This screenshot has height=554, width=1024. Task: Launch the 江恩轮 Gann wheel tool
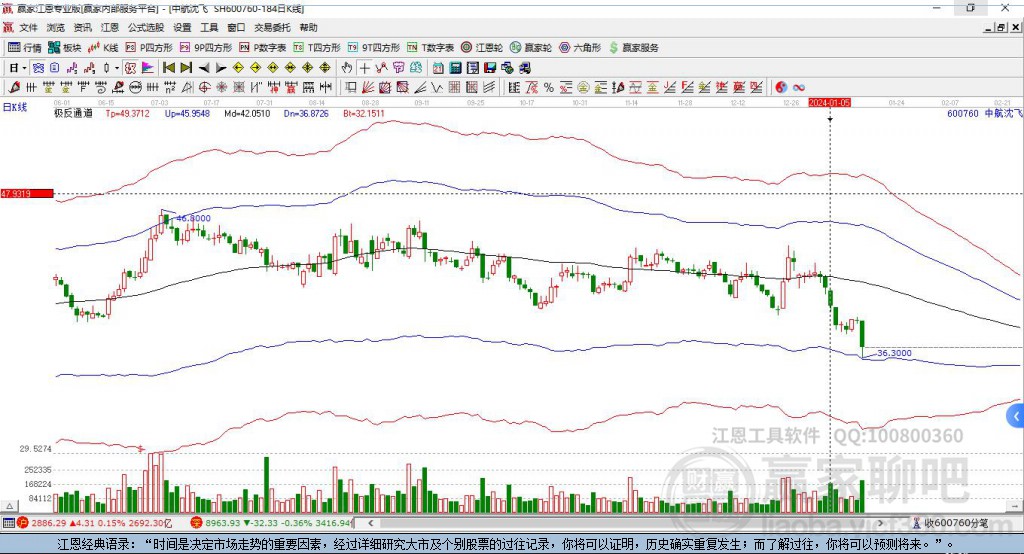(x=482, y=47)
